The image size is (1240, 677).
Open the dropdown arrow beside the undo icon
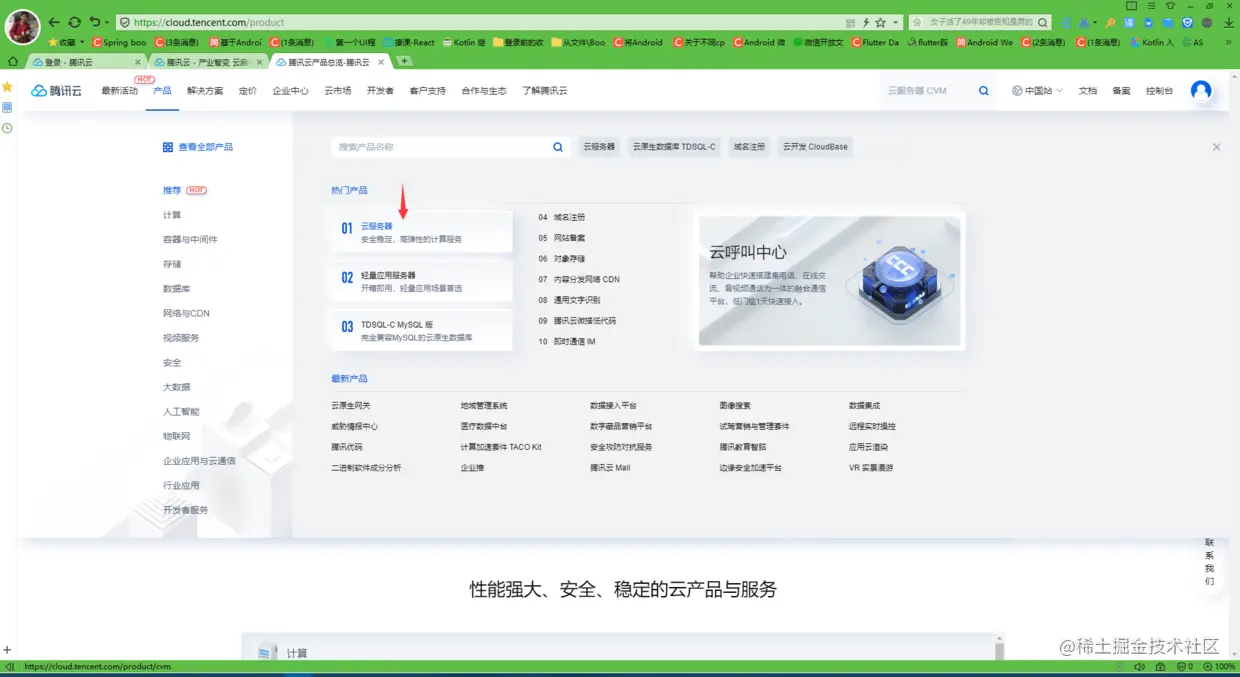click(x=107, y=22)
